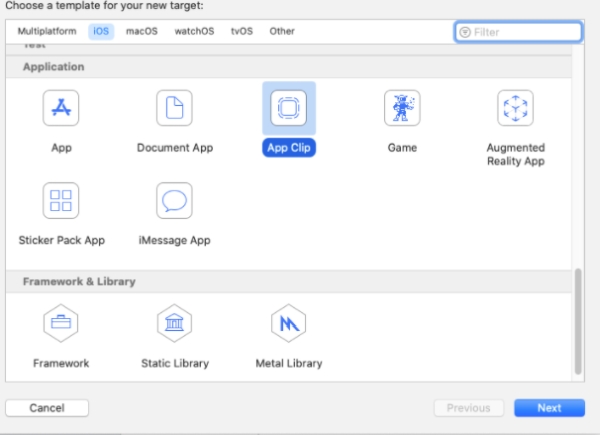The width and height of the screenshot is (600, 435).
Task: Choose the Sticker Pack App icon
Action: pyautogui.click(x=61, y=200)
